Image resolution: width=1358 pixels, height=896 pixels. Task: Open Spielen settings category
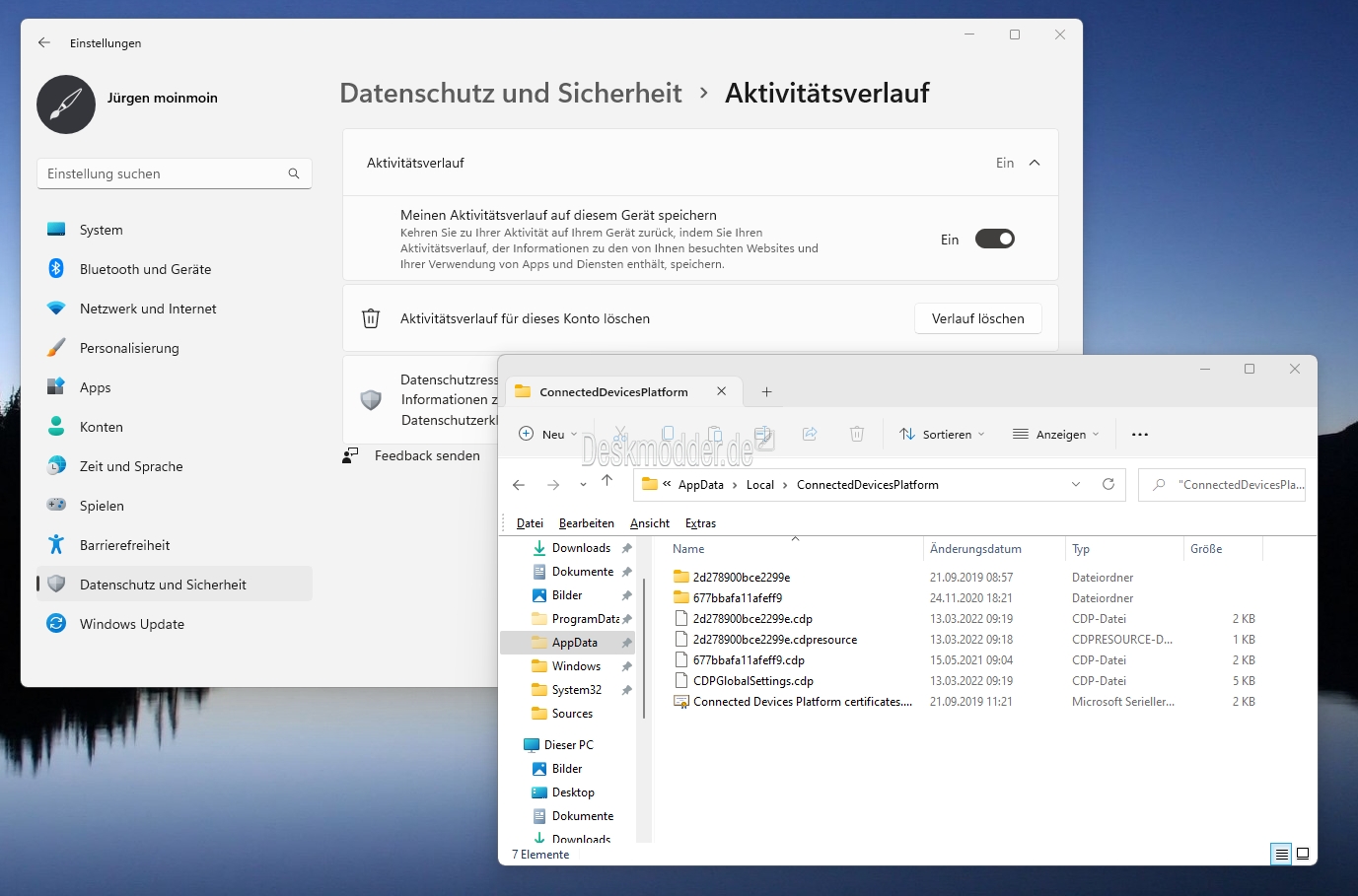pos(175,506)
